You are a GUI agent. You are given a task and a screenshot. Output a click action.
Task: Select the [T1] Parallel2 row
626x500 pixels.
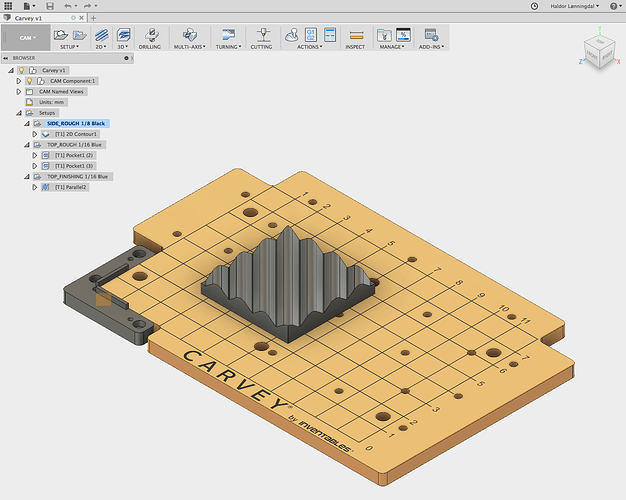point(70,187)
